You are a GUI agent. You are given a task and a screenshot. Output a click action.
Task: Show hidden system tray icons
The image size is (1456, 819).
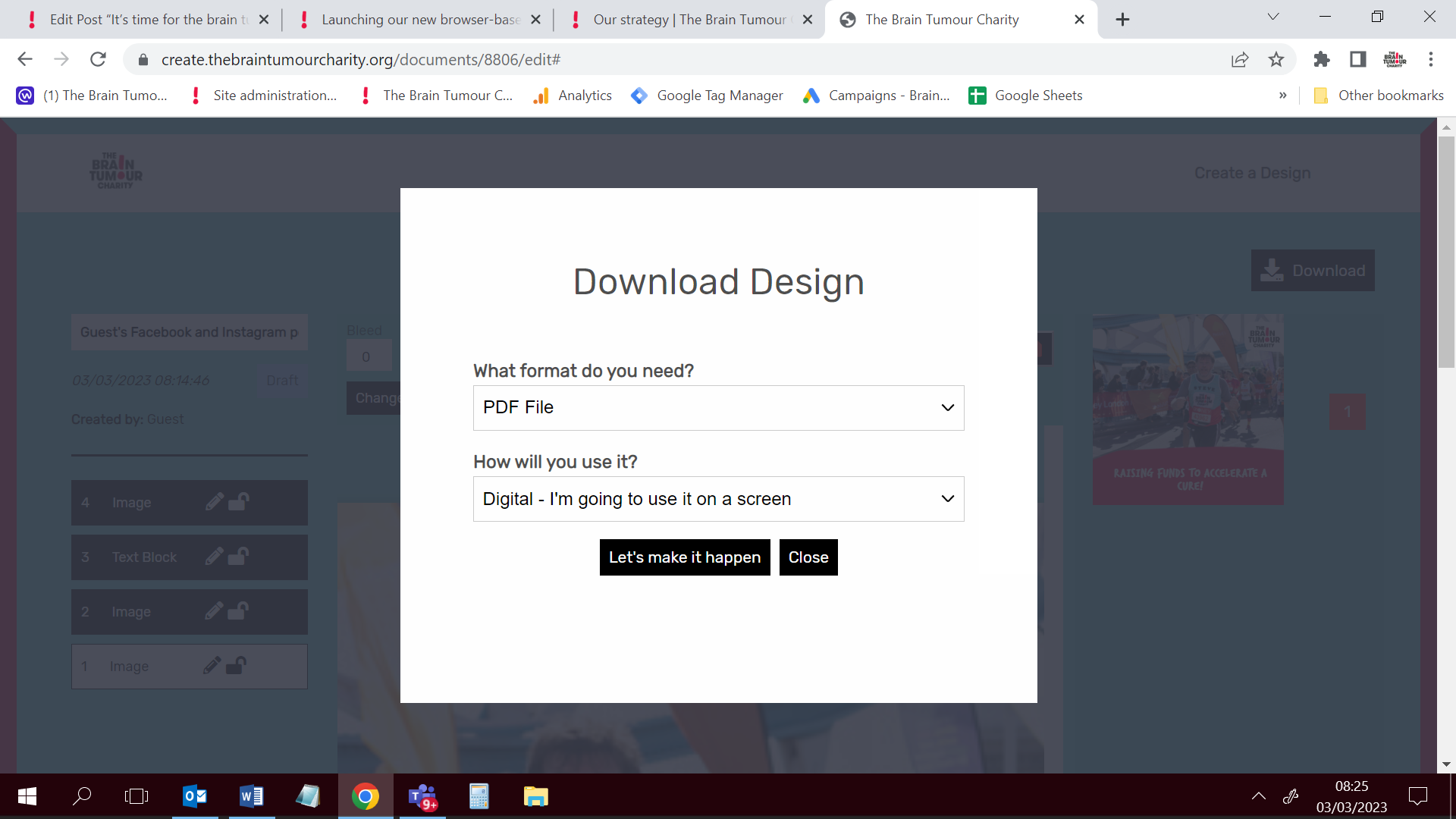coord(1259,796)
